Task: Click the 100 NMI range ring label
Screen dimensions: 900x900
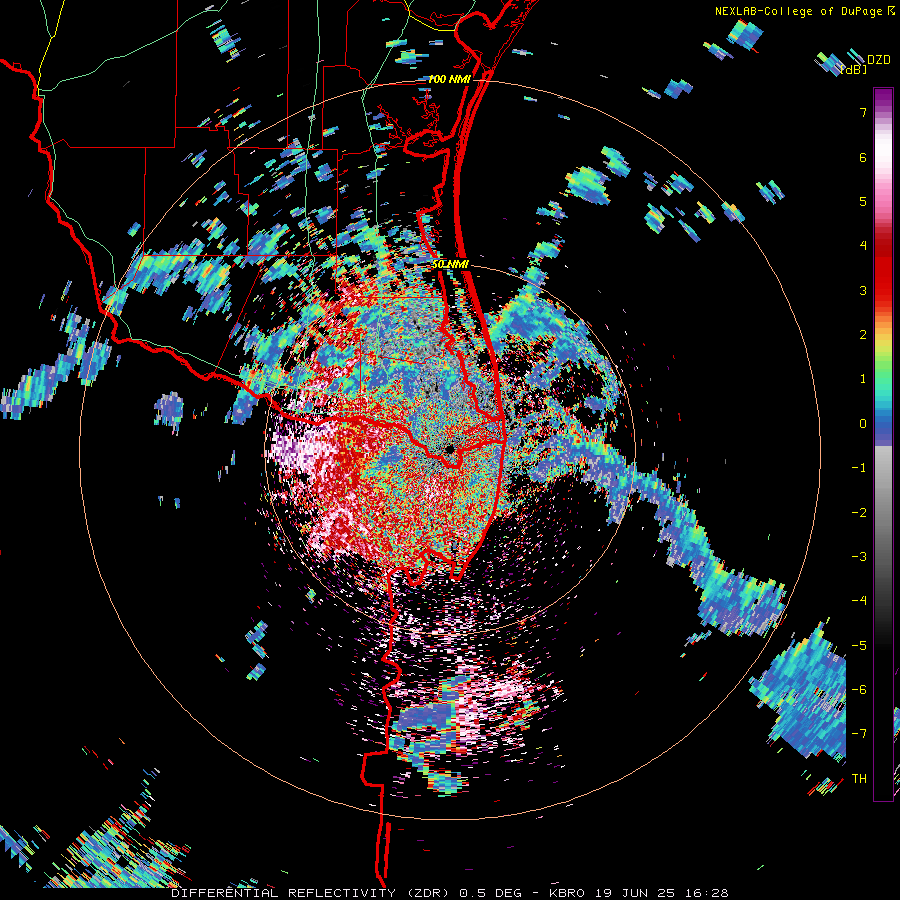Action: 449,79
